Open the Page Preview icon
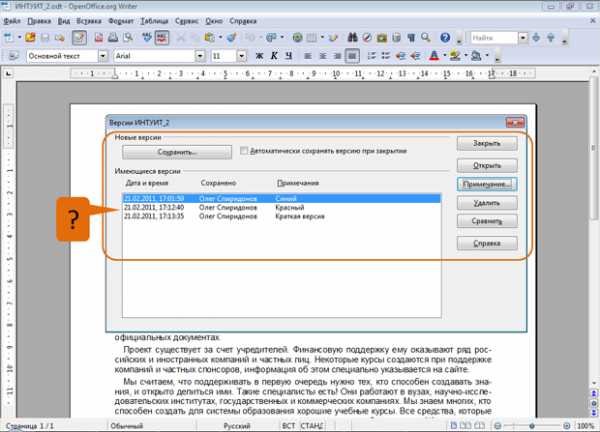 (x=128, y=37)
